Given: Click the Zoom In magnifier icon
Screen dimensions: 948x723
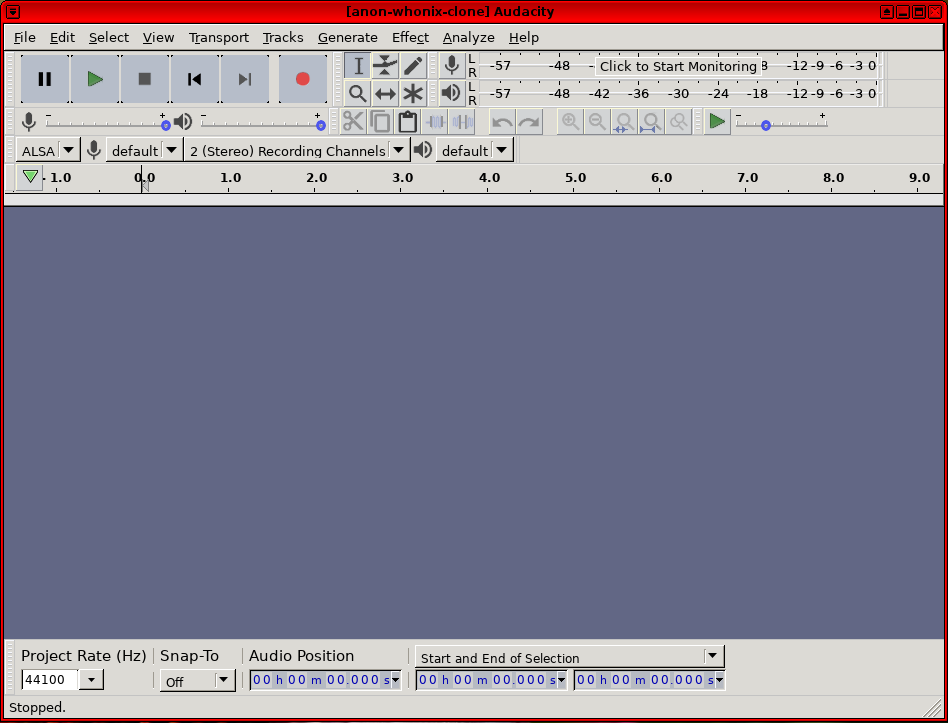Looking at the screenshot, I should (570, 122).
